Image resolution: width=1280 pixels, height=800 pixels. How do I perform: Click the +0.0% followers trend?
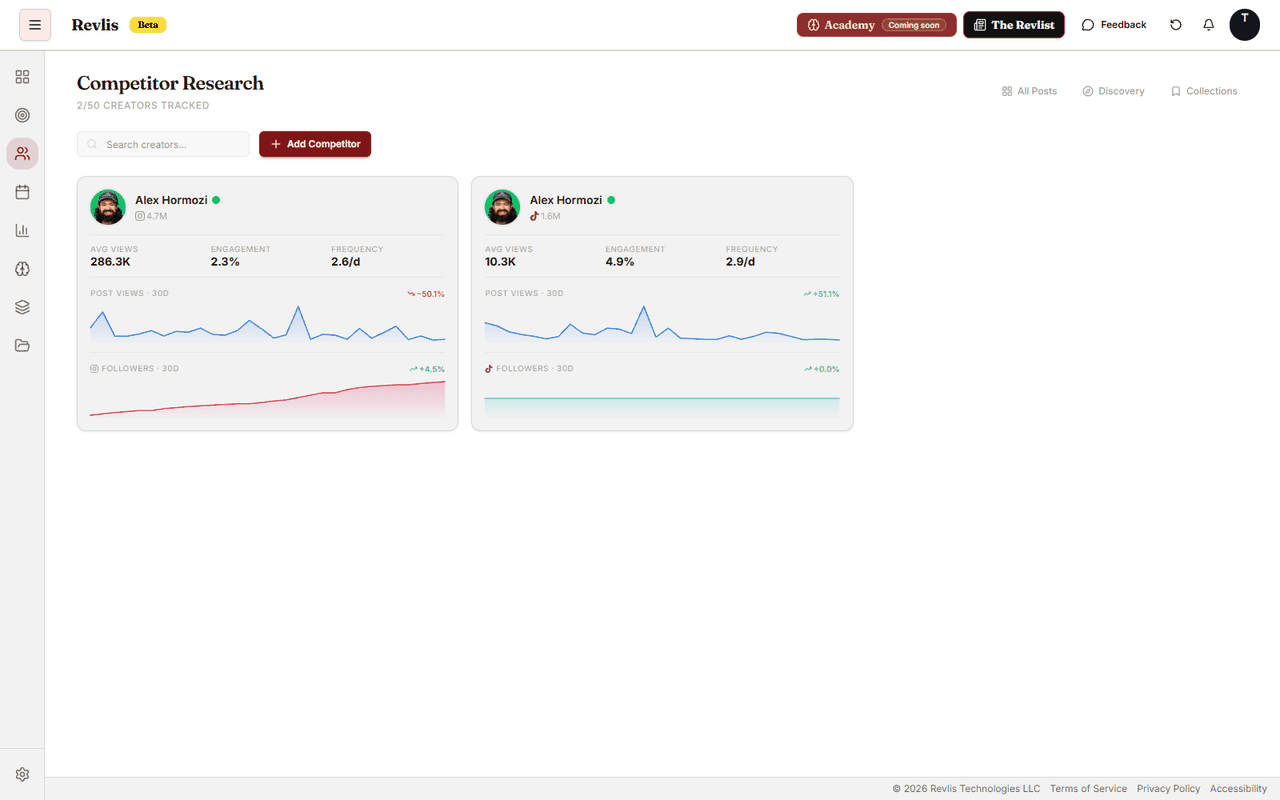pyautogui.click(x=822, y=369)
